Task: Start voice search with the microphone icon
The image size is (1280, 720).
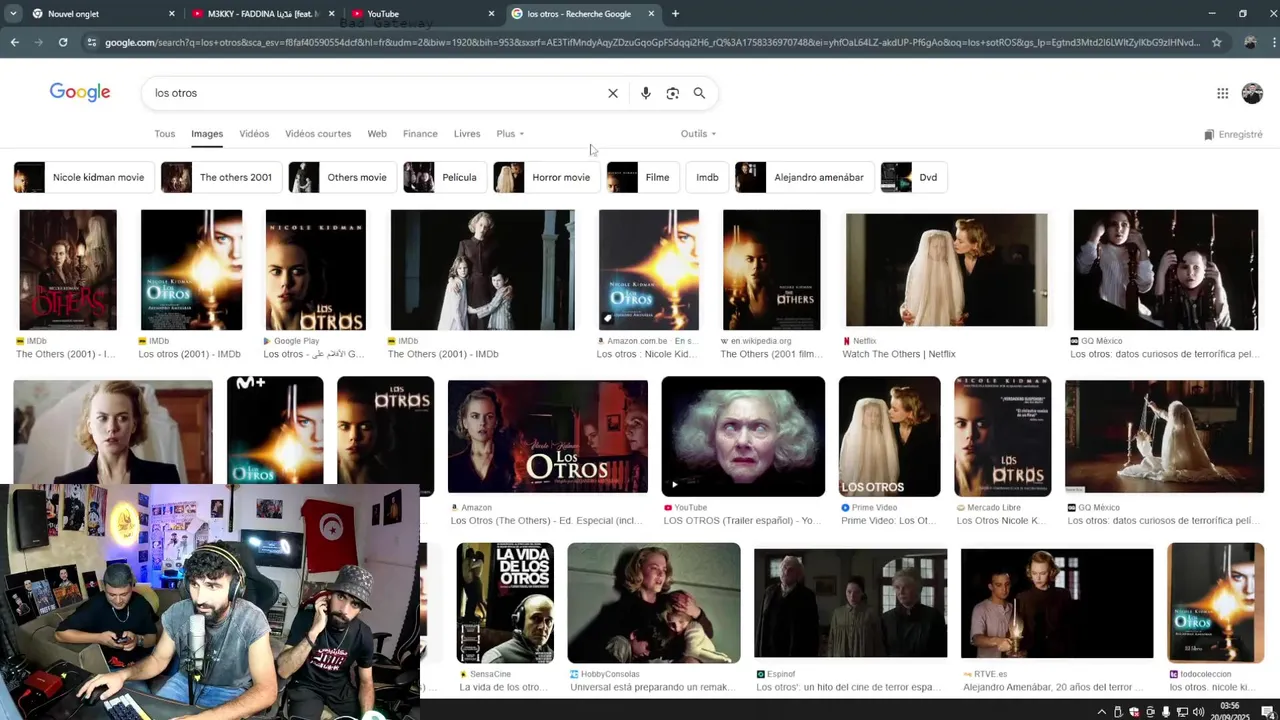Action: point(646,93)
